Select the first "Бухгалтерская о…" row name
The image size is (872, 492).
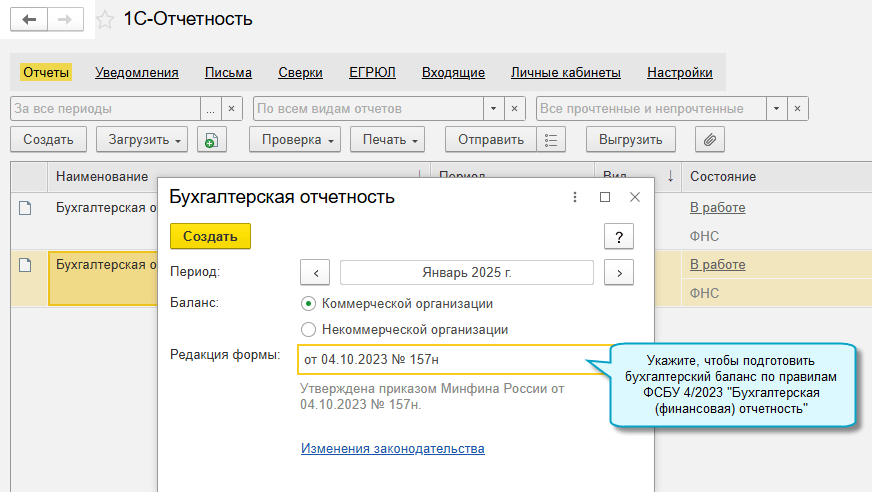(106, 208)
